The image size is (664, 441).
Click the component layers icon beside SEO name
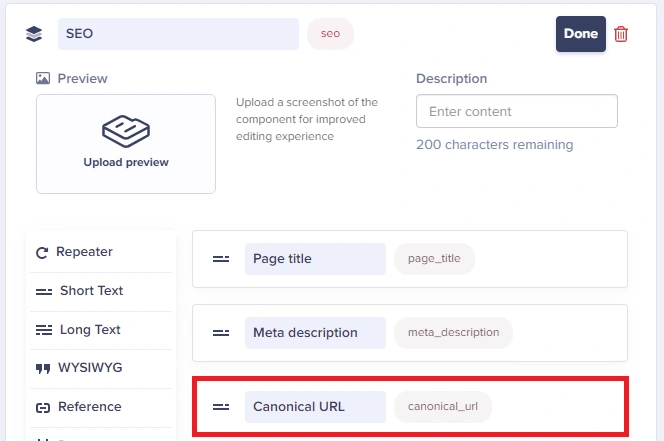[35, 34]
